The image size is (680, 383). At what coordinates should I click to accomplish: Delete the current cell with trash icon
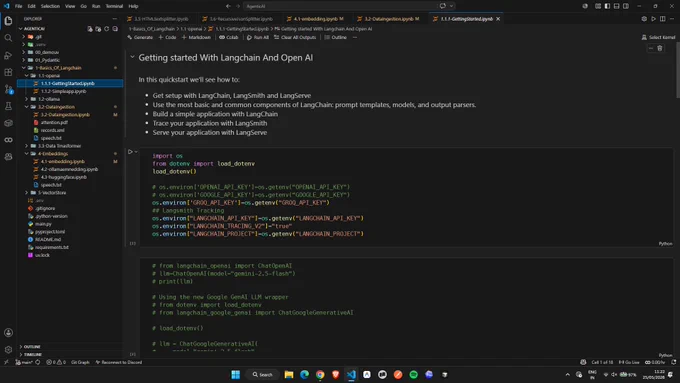[660, 48]
